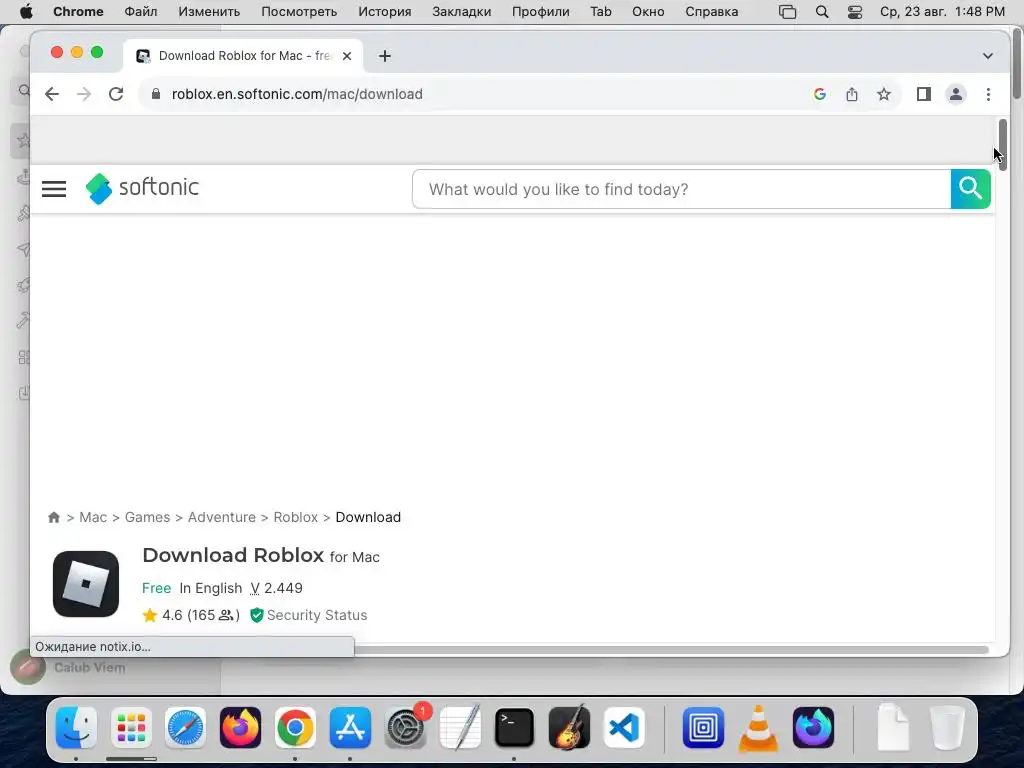
Task: Open the Apple menu
Action: (26, 12)
